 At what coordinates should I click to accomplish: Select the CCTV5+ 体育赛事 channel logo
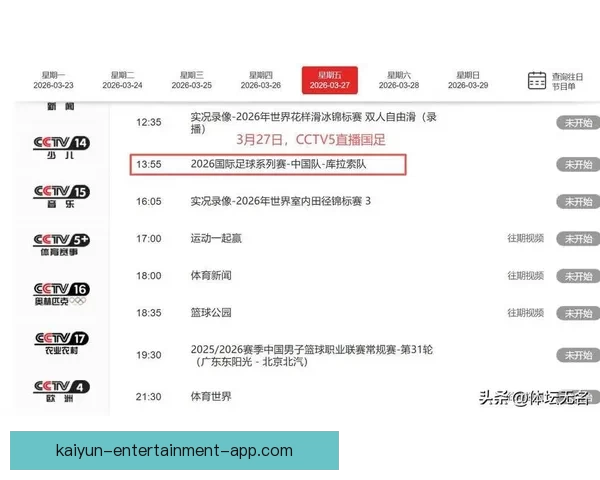click(x=61, y=245)
